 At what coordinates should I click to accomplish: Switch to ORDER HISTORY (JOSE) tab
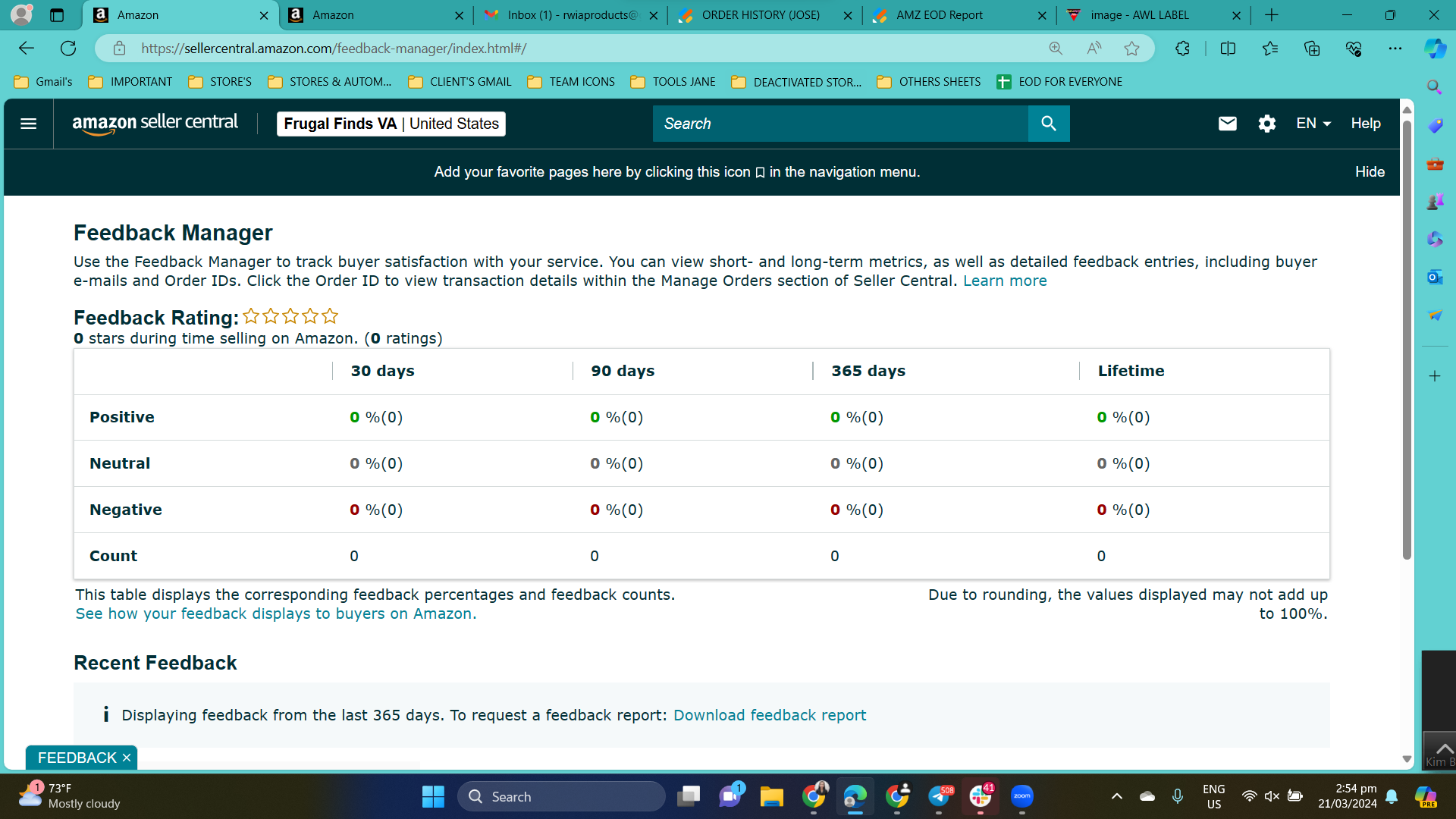pyautogui.click(x=765, y=15)
